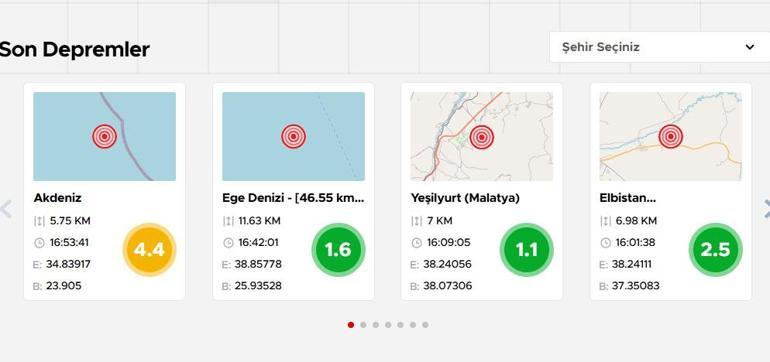Go to next earthquake cards arrow
The image size is (770, 362).
coord(766,209)
